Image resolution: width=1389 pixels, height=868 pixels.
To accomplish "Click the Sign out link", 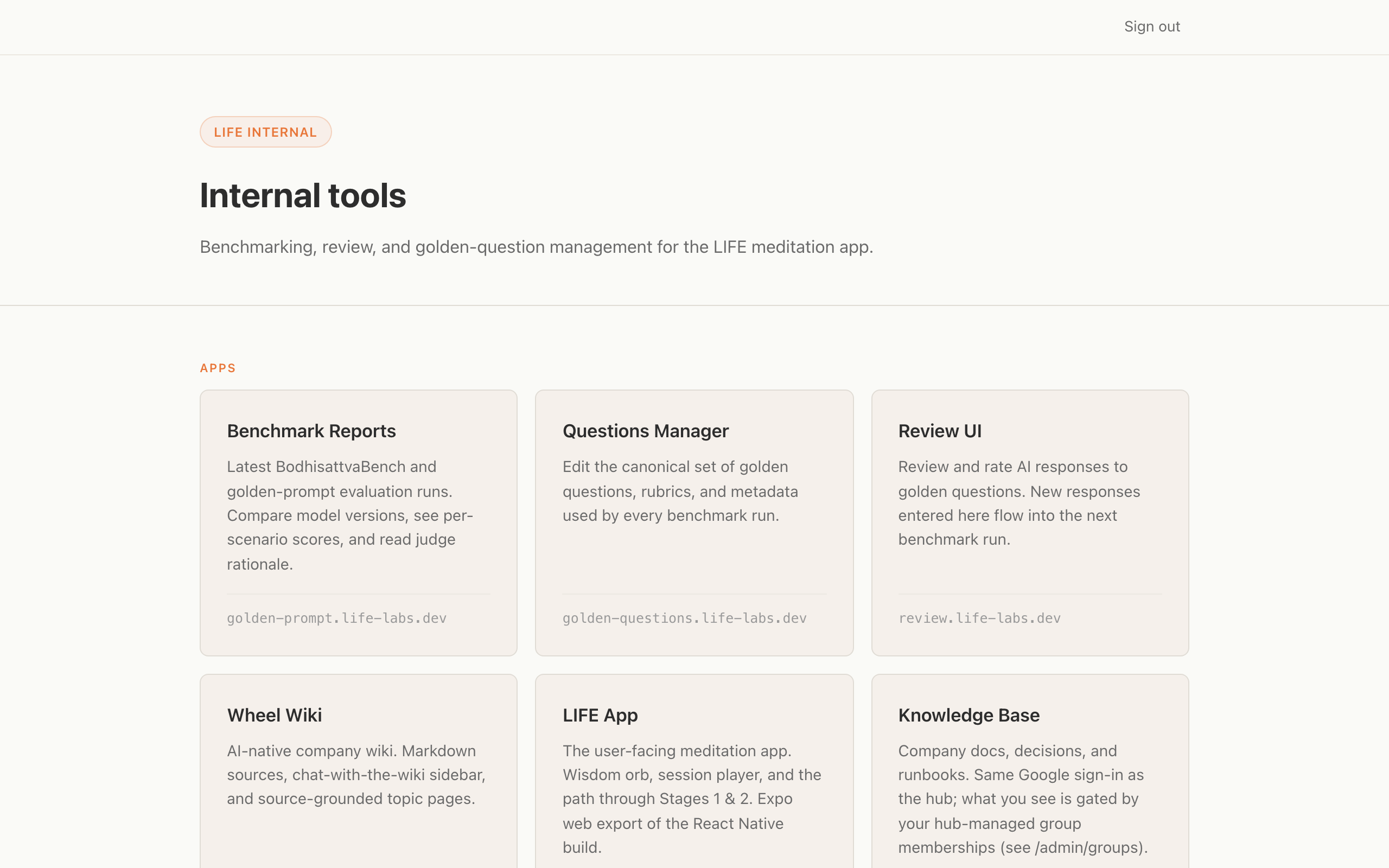I will pyautogui.click(x=1151, y=27).
